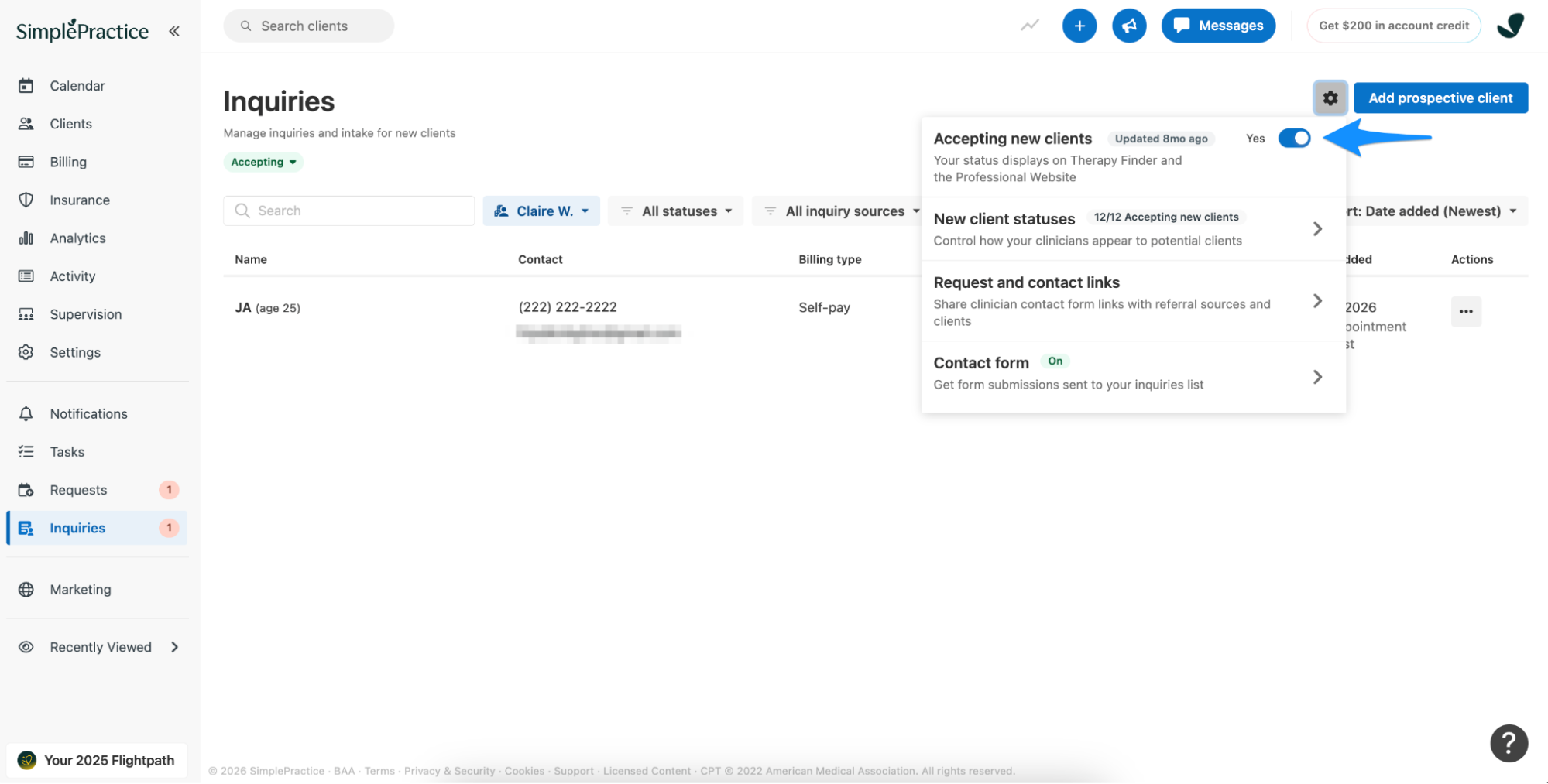Click Get $200 in account credit
This screenshot has width=1548, height=784.
click(x=1393, y=26)
